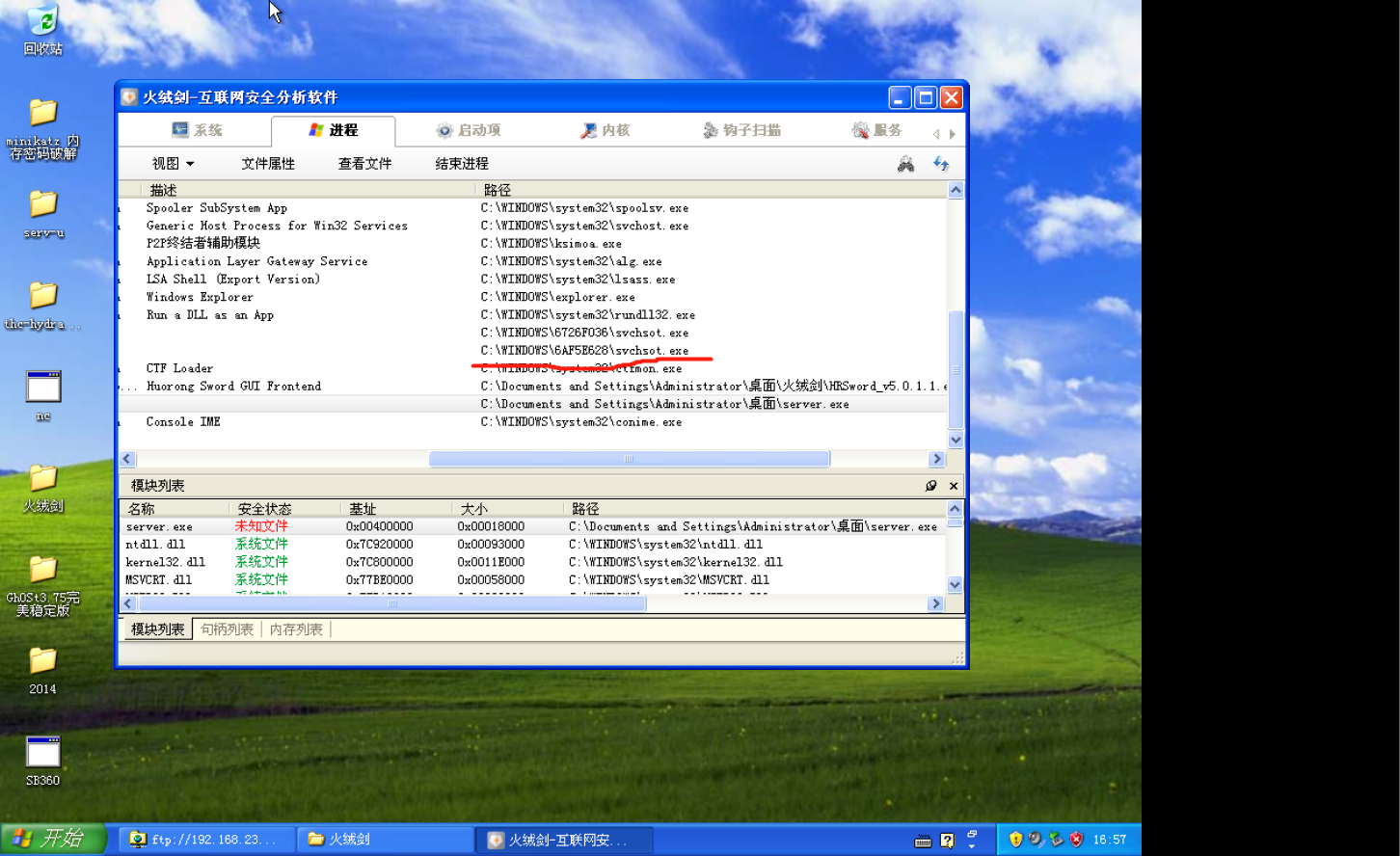Screen dimensions: 1400x856
Task: Open the 火绒剑 folder taskbar button
Action: pyautogui.click(x=386, y=840)
